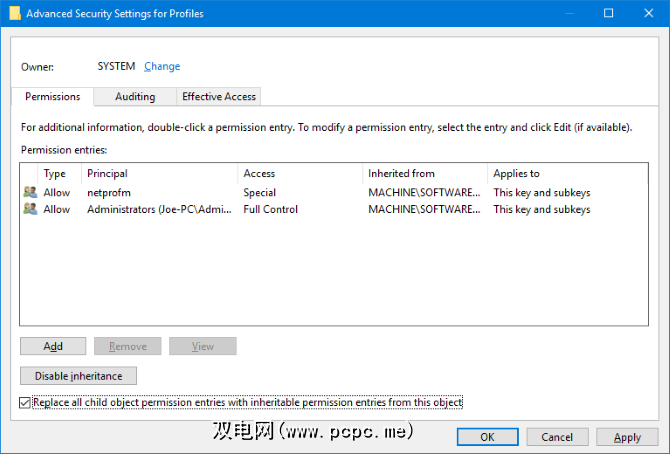Screen dimensions: 670x454
Task: Select the Permissions tab
Action: click(53, 97)
